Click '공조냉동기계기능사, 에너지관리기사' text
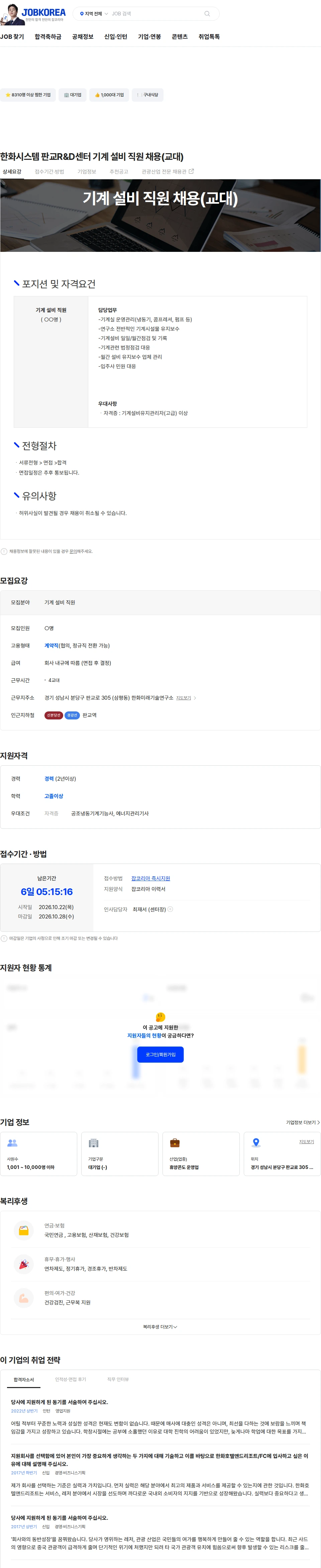The image size is (321, 1568). (x=110, y=814)
